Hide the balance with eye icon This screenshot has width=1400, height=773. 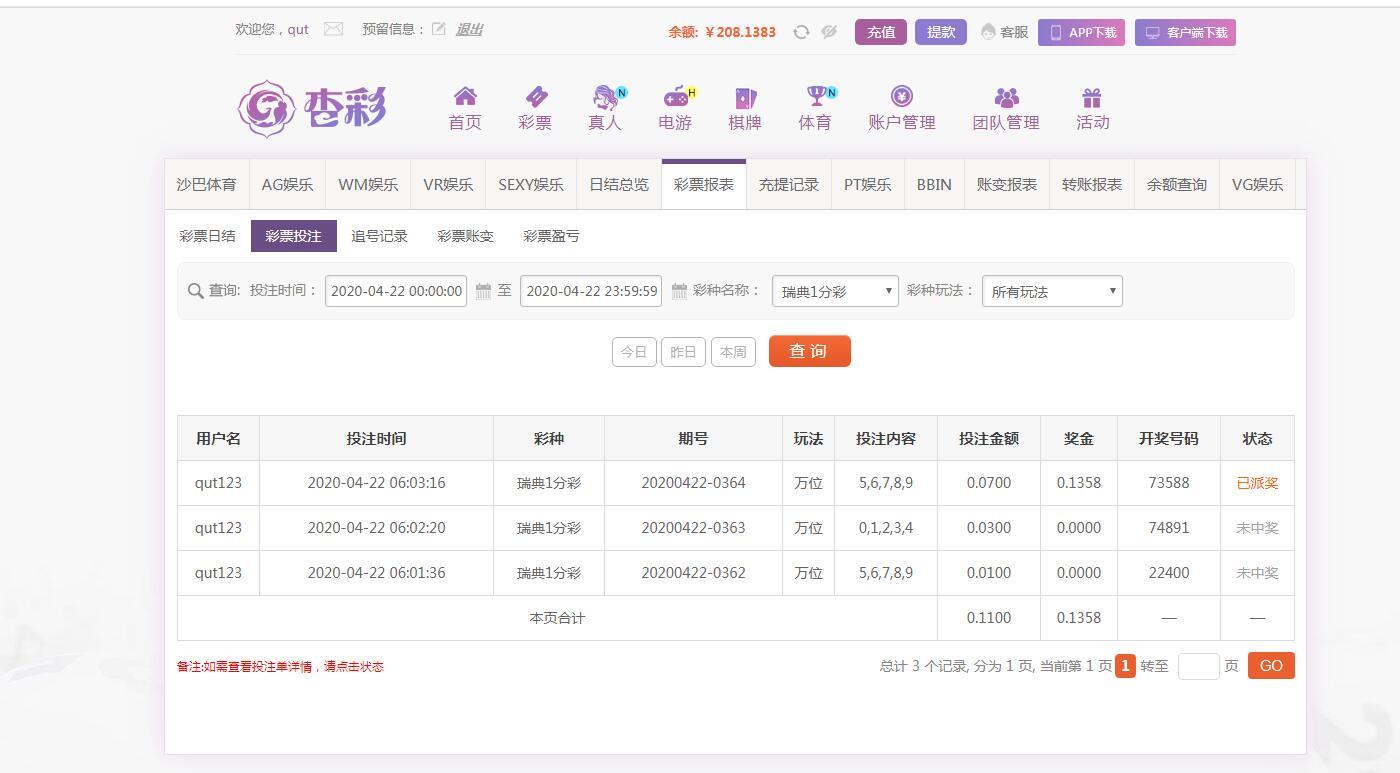[x=829, y=32]
